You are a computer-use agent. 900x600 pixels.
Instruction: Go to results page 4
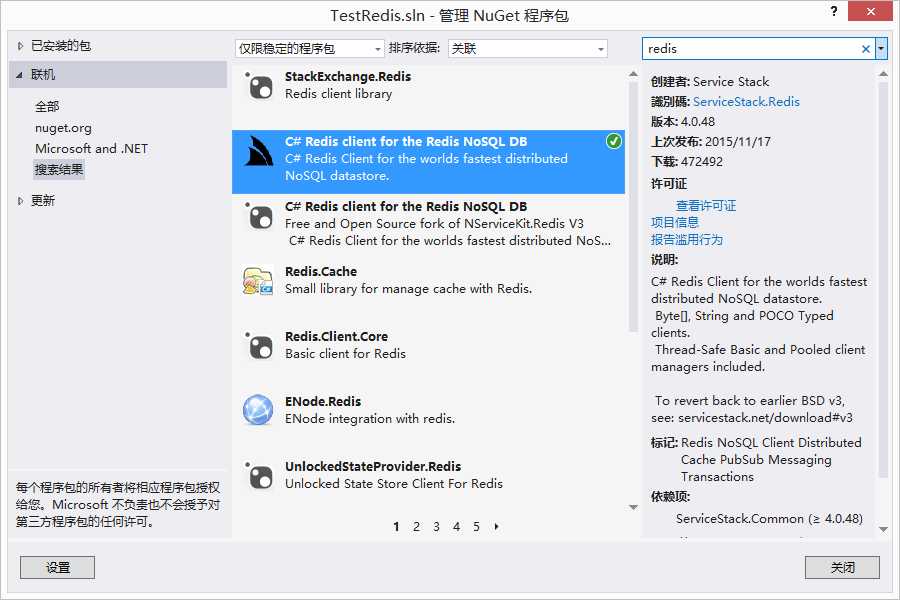tap(456, 527)
